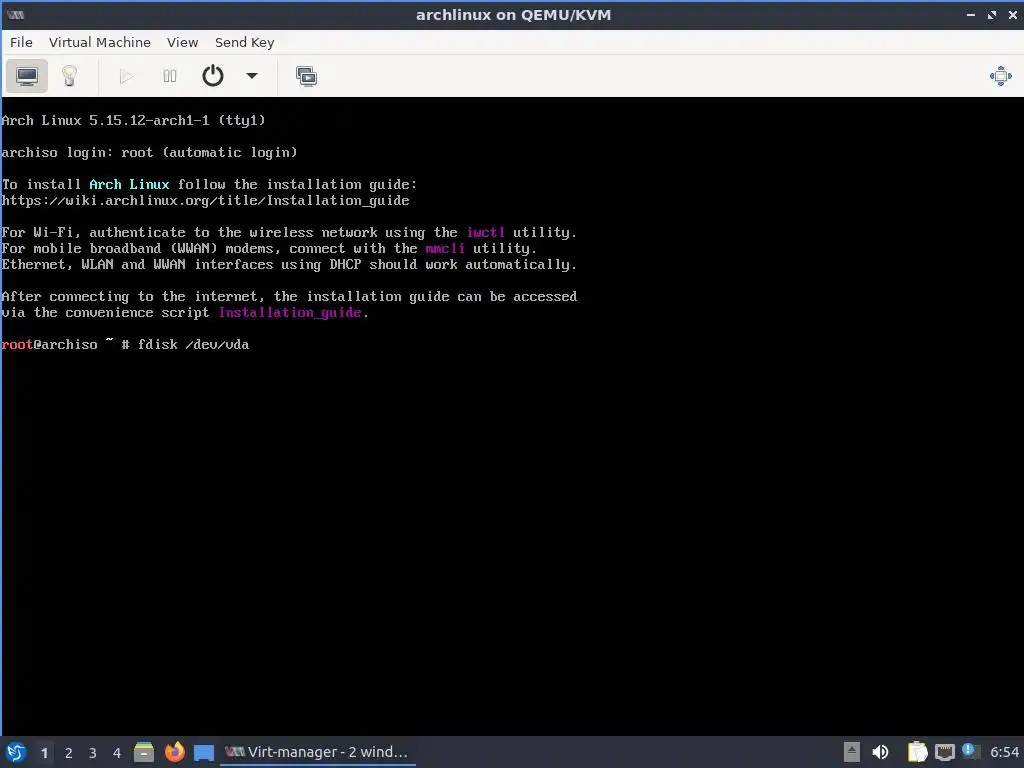Expand the shutdown options dropdown arrow

(251, 76)
